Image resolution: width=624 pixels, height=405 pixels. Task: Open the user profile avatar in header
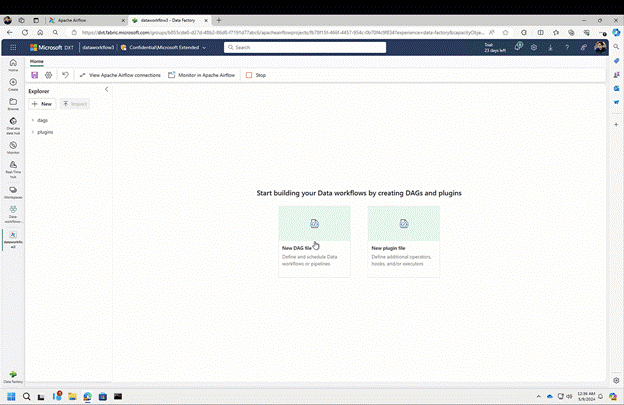coord(600,47)
